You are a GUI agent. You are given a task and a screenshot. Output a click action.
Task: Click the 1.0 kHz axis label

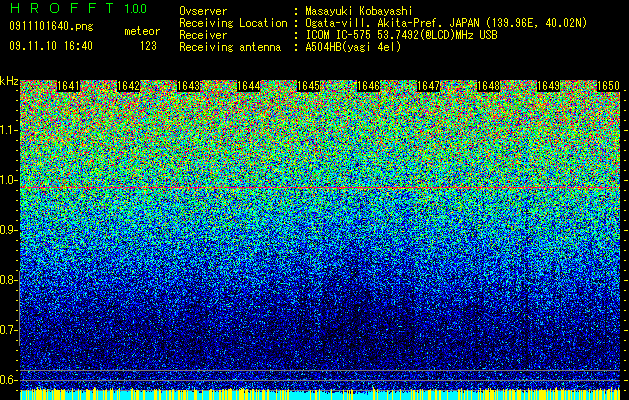[9, 180]
